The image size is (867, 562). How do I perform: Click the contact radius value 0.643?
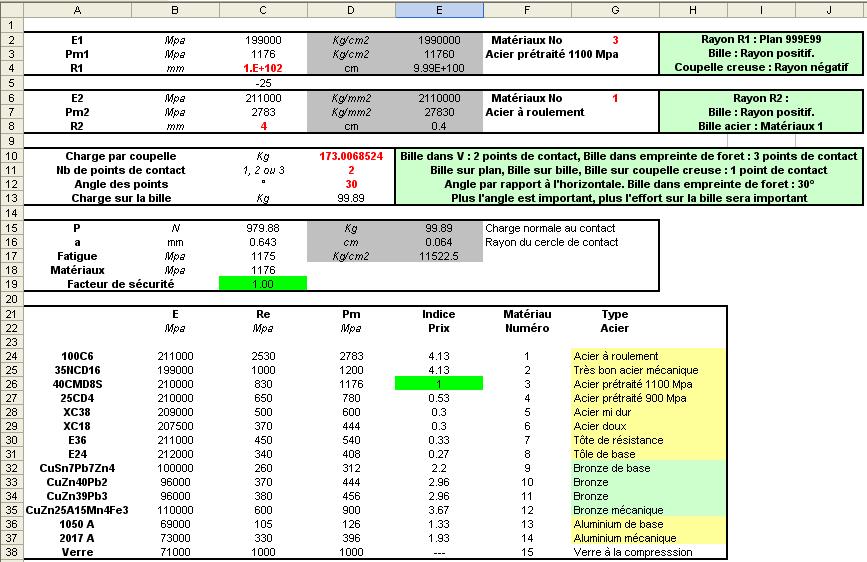tap(263, 242)
